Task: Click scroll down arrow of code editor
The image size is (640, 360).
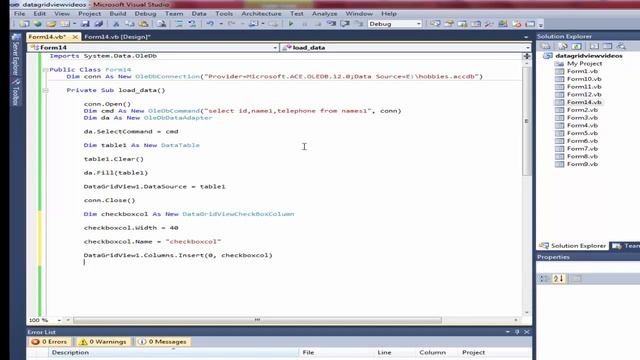Action: [x=526, y=312]
